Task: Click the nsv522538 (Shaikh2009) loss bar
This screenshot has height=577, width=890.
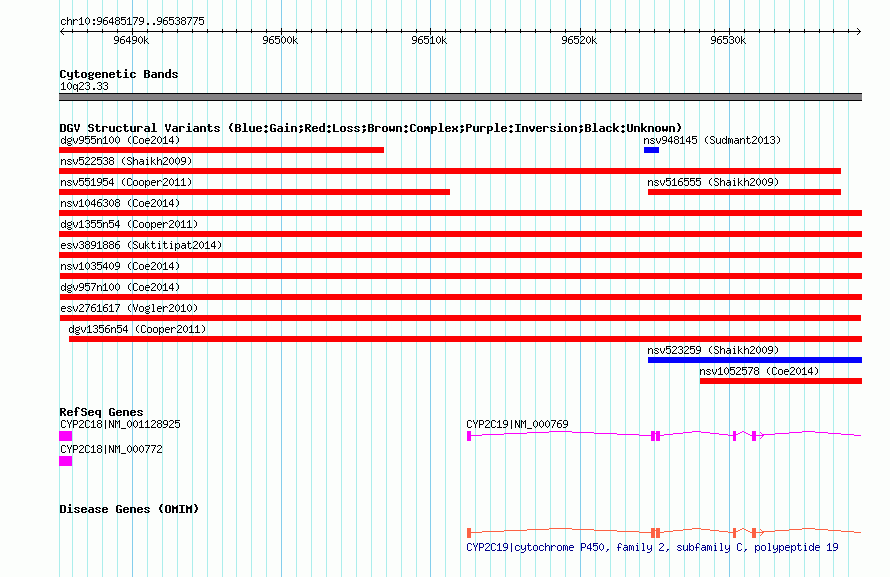Action: [x=450, y=171]
